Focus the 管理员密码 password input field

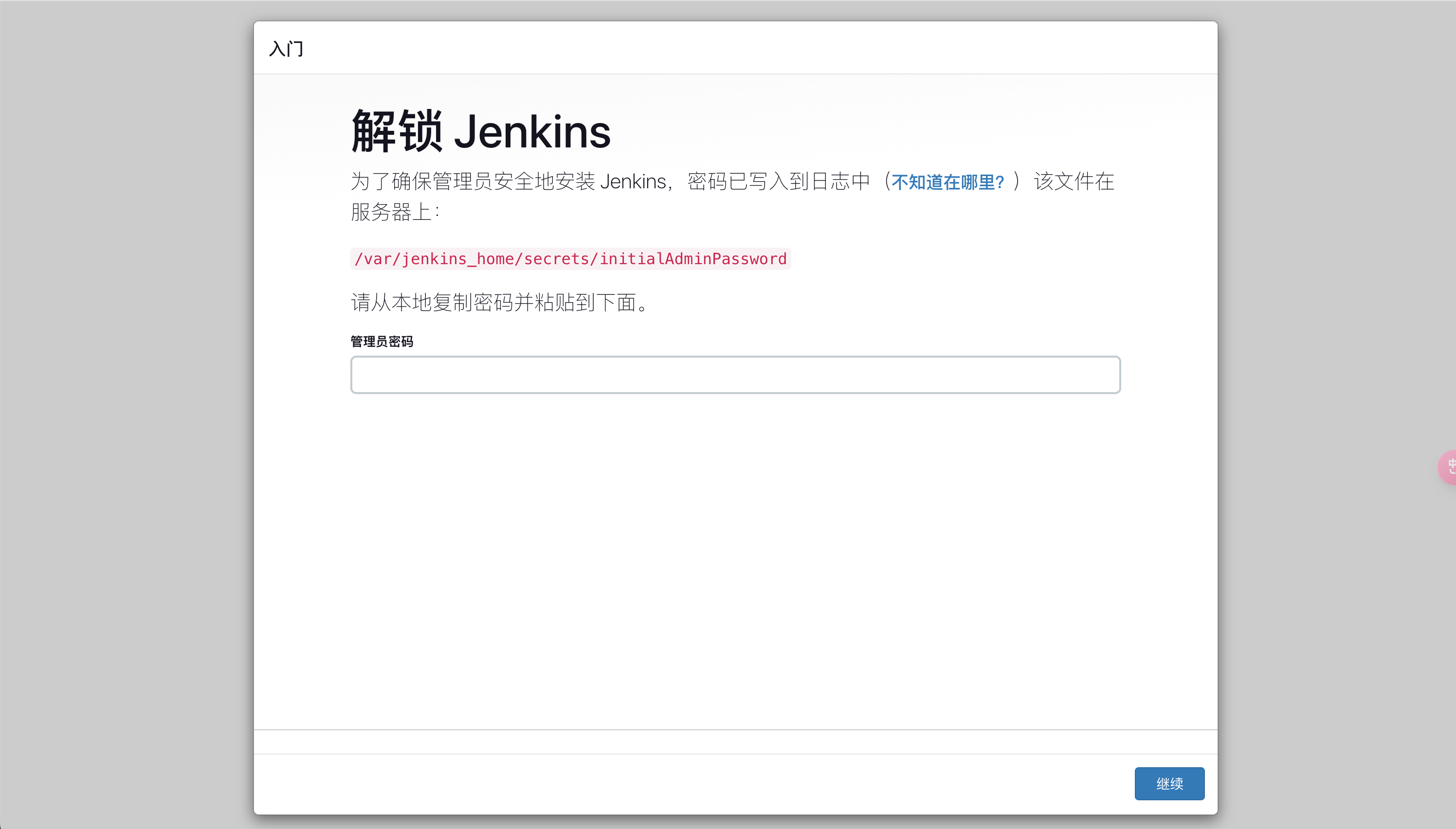[735, 375]
